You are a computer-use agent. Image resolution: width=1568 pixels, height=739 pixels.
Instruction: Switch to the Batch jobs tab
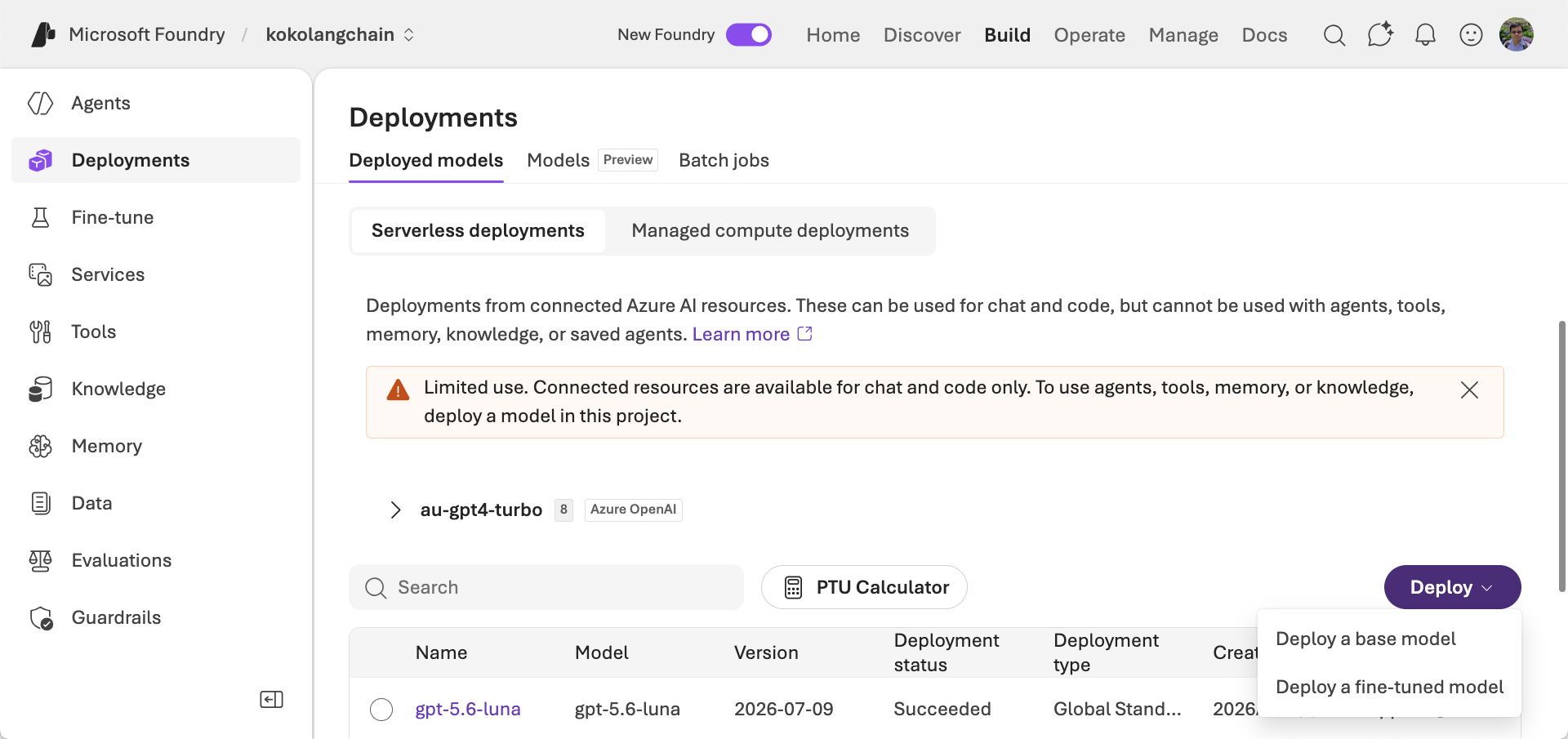click(x=724, y=160)
